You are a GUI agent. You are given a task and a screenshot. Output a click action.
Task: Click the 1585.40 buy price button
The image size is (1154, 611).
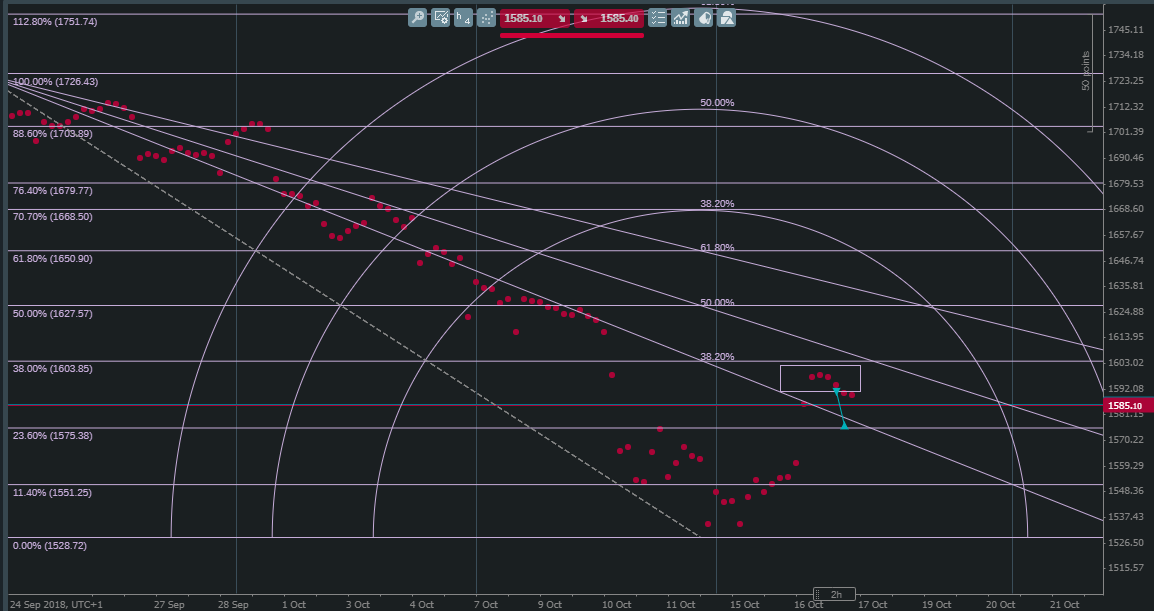pos(609,18)
